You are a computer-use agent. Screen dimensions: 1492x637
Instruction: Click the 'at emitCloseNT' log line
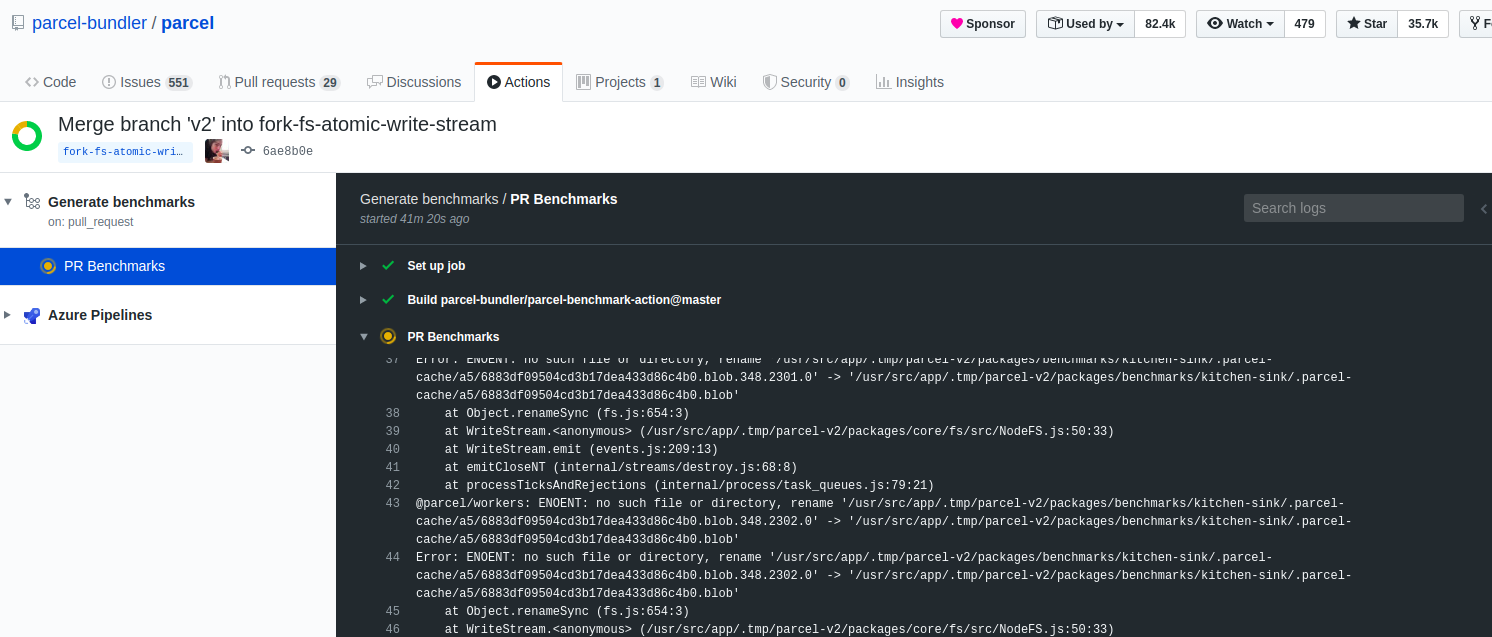click(x=621, y=468)
